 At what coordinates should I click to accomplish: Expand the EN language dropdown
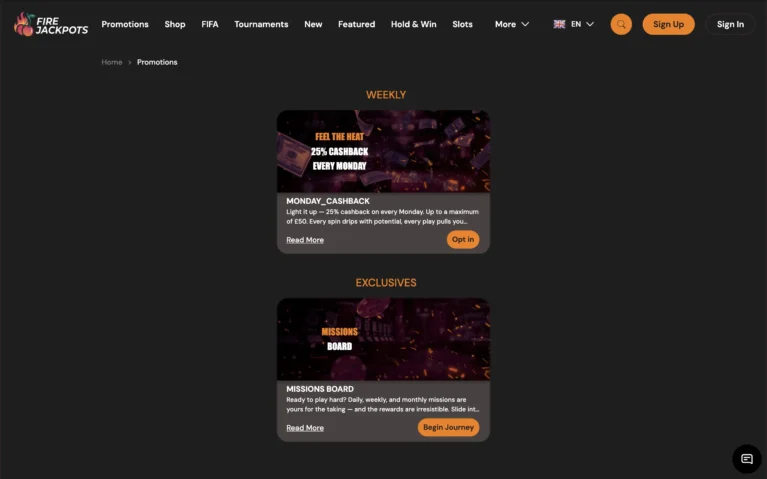582,24
